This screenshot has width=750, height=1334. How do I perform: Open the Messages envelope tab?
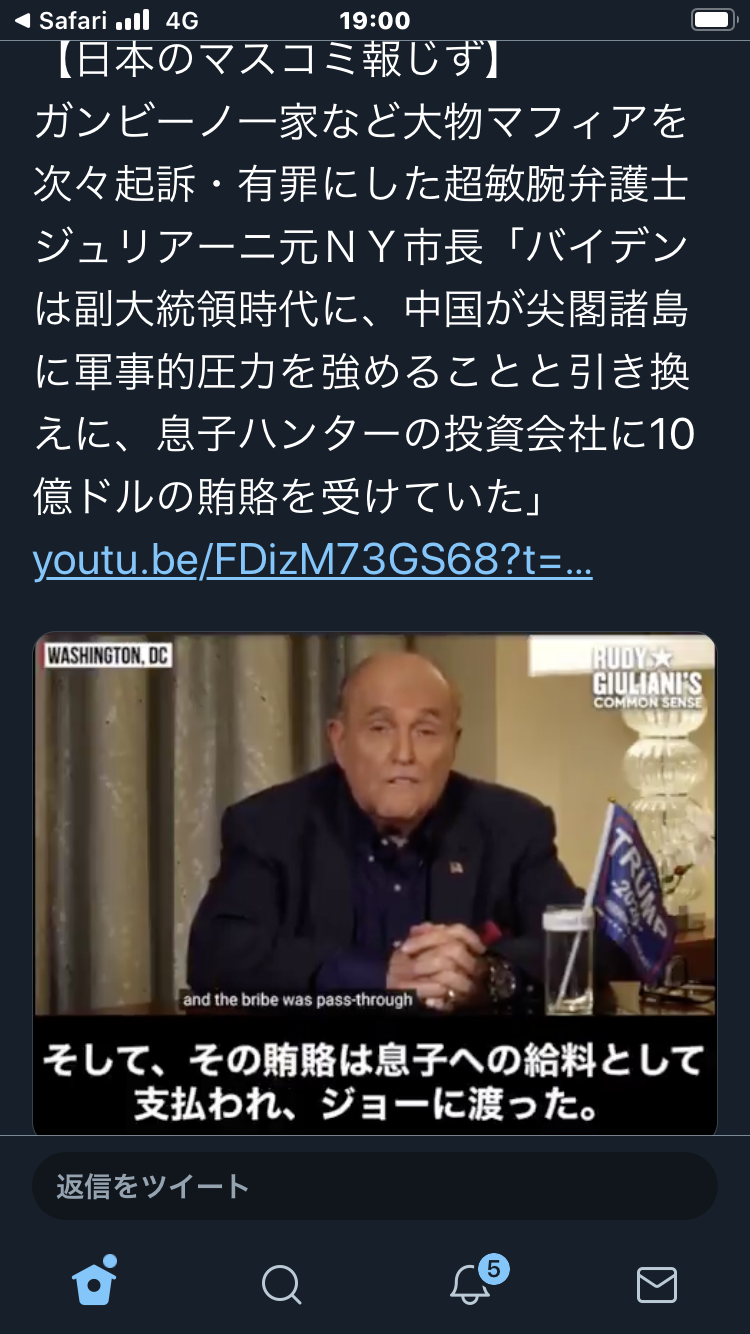[x=656, y=1284]
